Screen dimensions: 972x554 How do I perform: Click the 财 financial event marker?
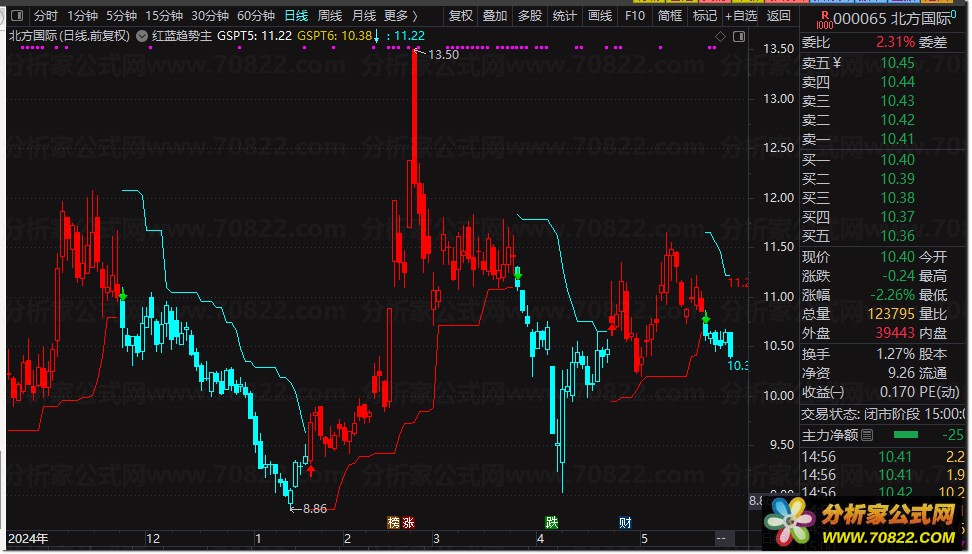click(x=625, y=522)
